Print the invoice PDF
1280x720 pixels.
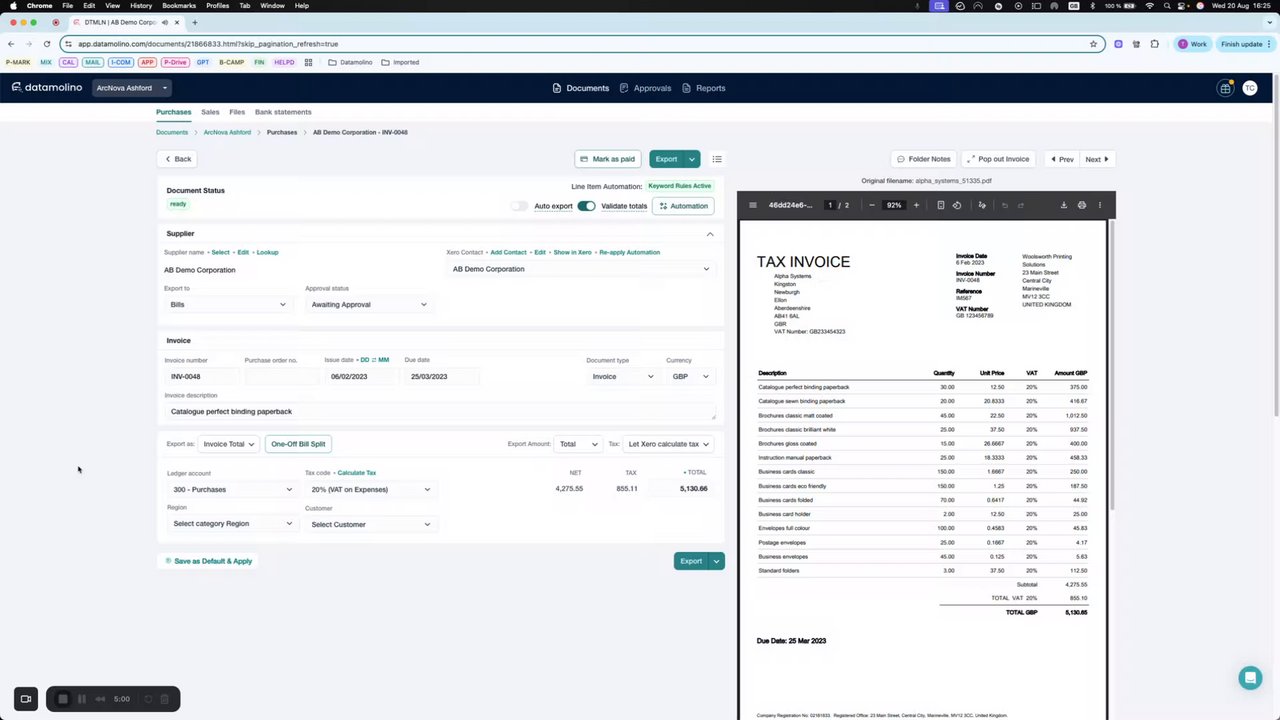(x=1082, y=205)
